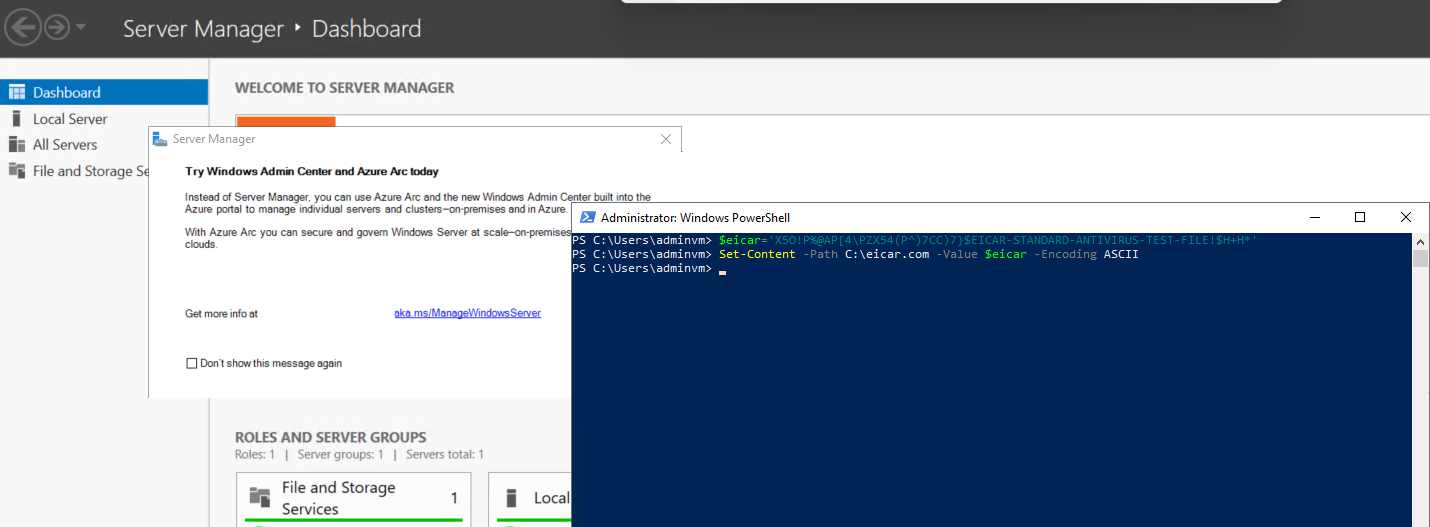Click the All Servers icon in the sidebar
This screenshot has height=527, width=1430.
[16, 144]
